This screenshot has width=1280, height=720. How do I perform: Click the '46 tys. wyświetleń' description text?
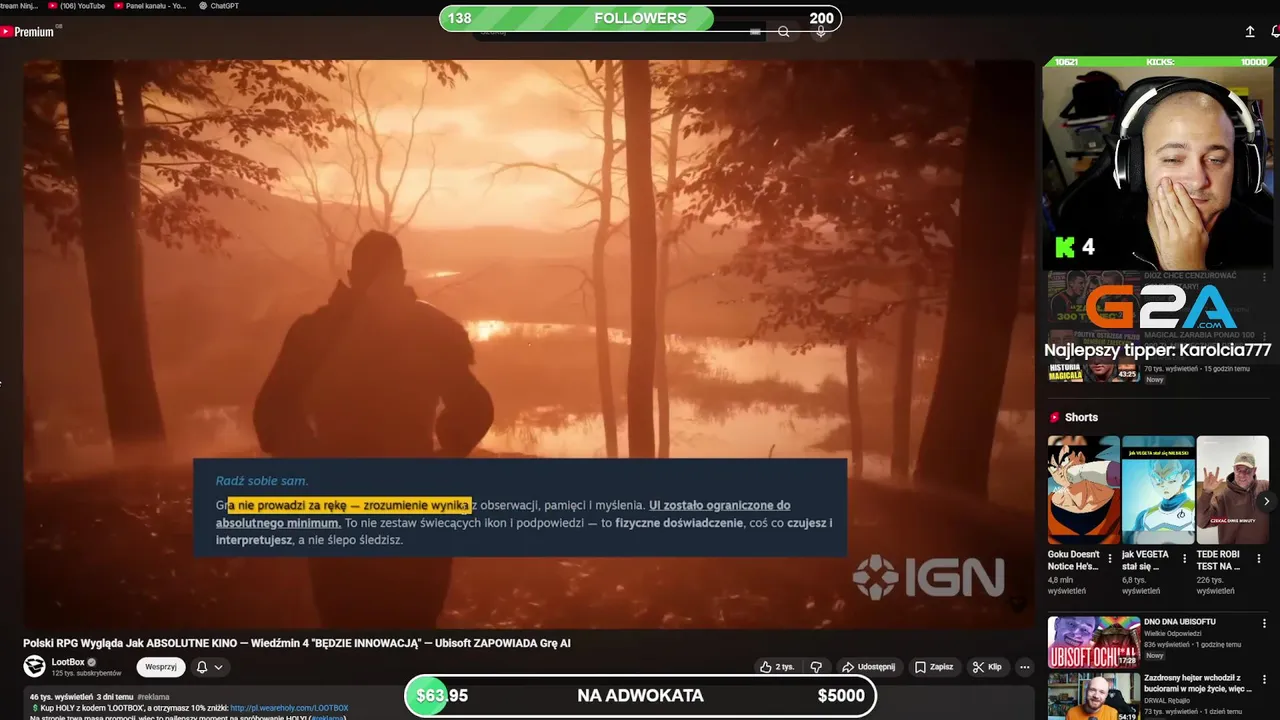(61, 697)
